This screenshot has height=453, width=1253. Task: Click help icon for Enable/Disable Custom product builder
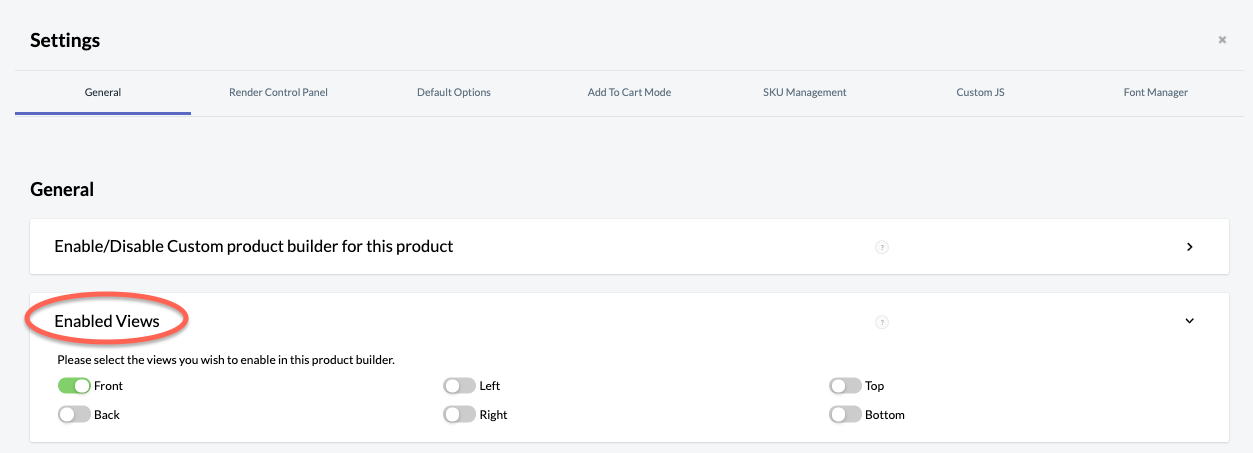tap(882, 247)
